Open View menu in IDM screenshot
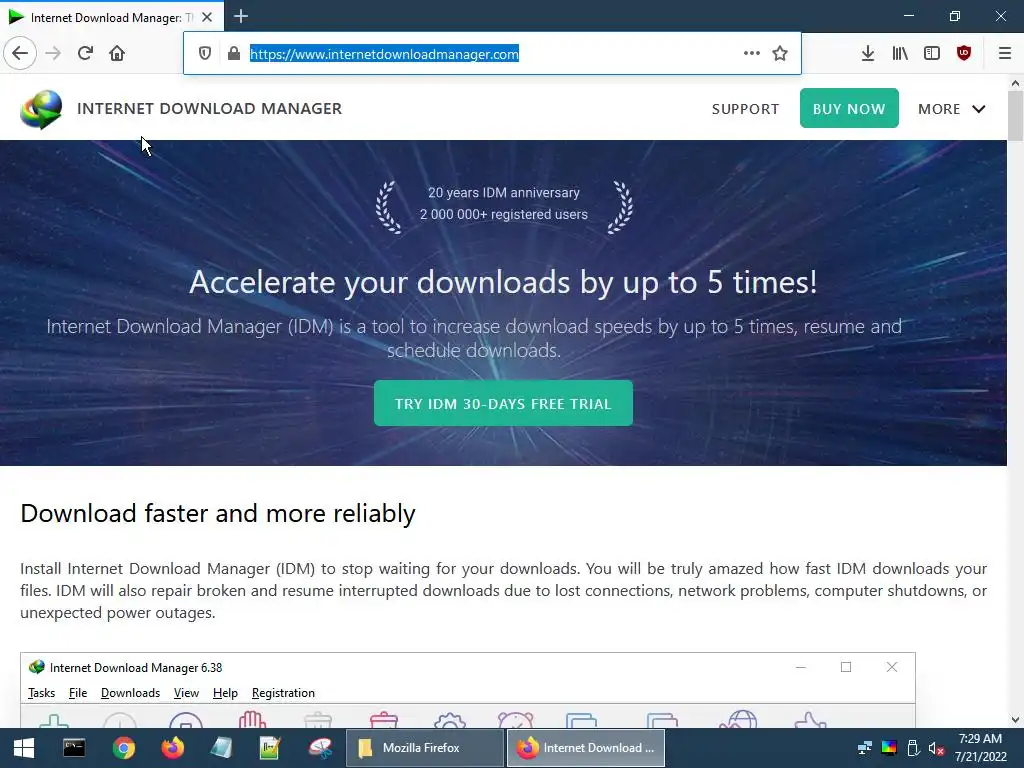The height and width of the screenshot is (768, 1024). point(186,693)
